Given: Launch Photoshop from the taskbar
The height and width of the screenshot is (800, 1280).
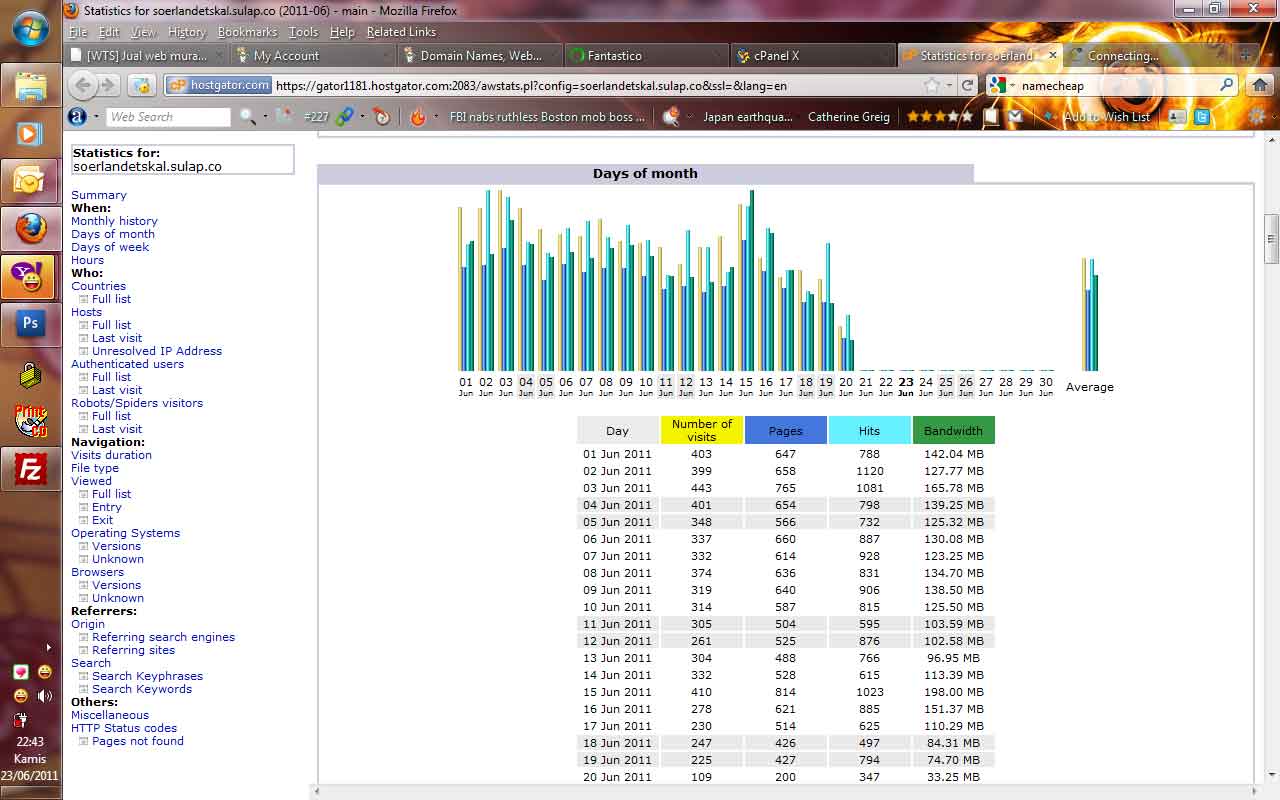Looking at the screenshot, I should tap(30, 323).
